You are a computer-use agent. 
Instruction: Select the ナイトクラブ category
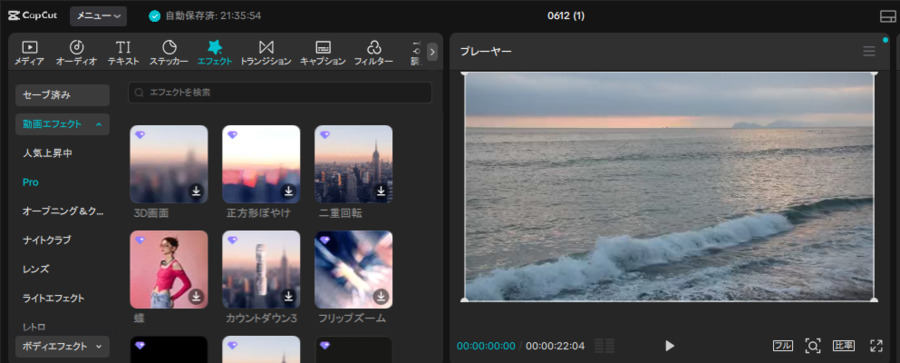click(47, 240)
